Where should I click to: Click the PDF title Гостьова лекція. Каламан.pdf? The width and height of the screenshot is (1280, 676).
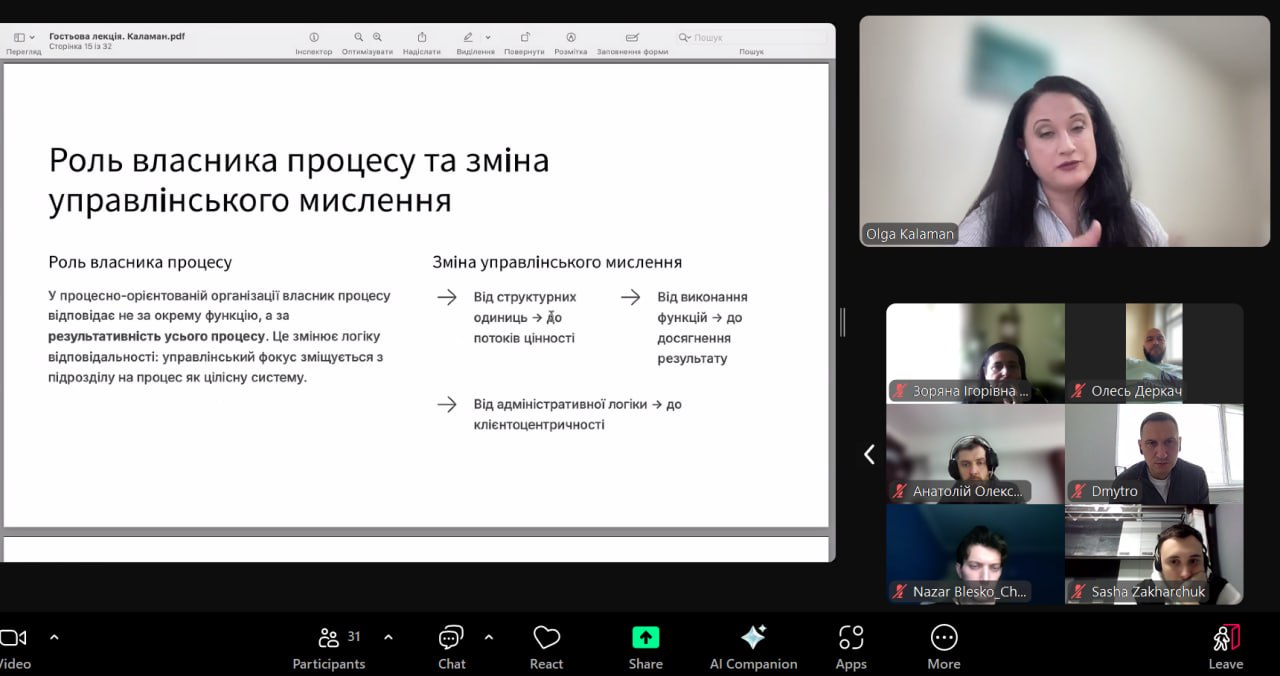coord(117,36)
